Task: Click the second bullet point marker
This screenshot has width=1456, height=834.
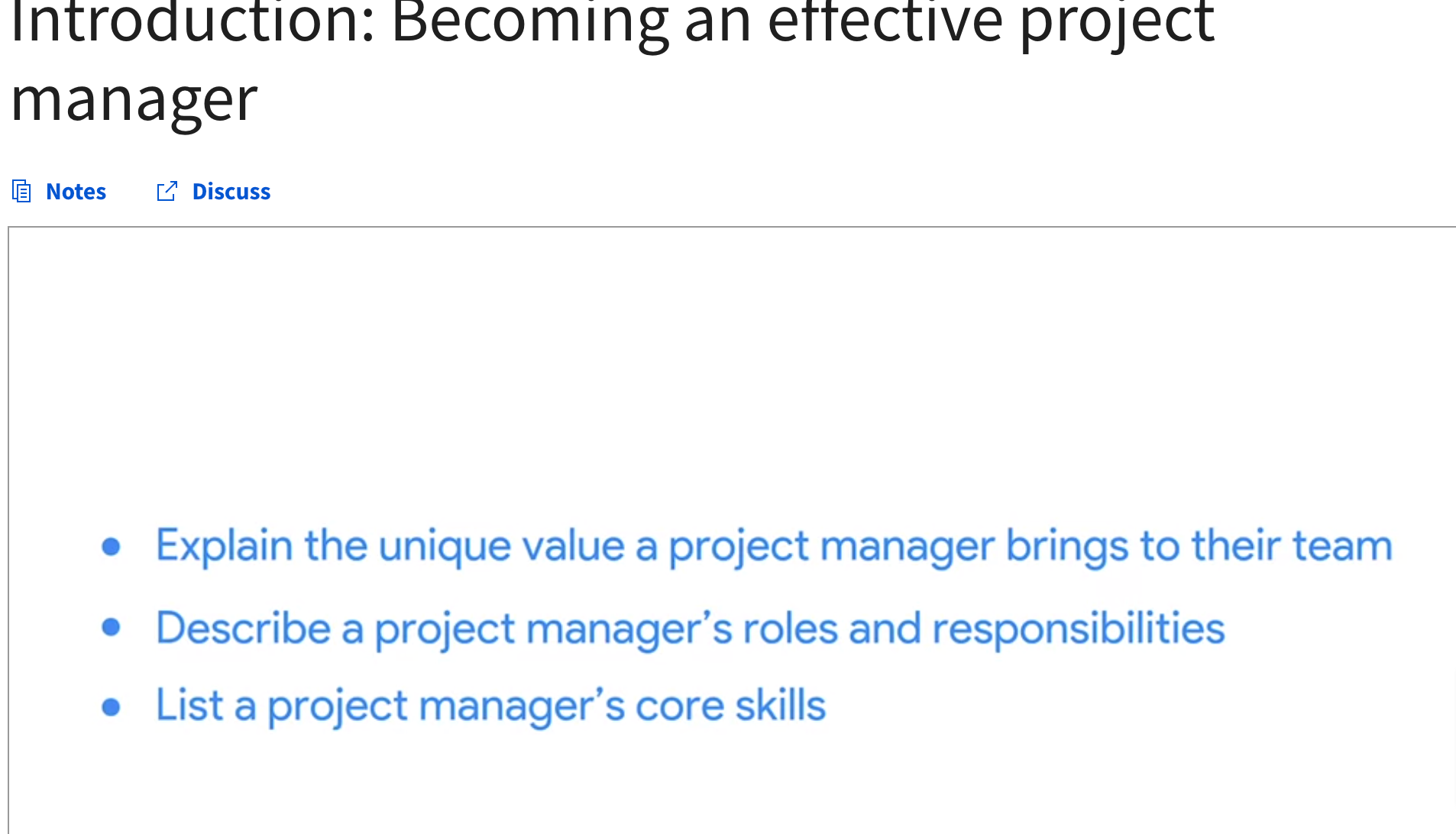Action: tap(112, 628)
